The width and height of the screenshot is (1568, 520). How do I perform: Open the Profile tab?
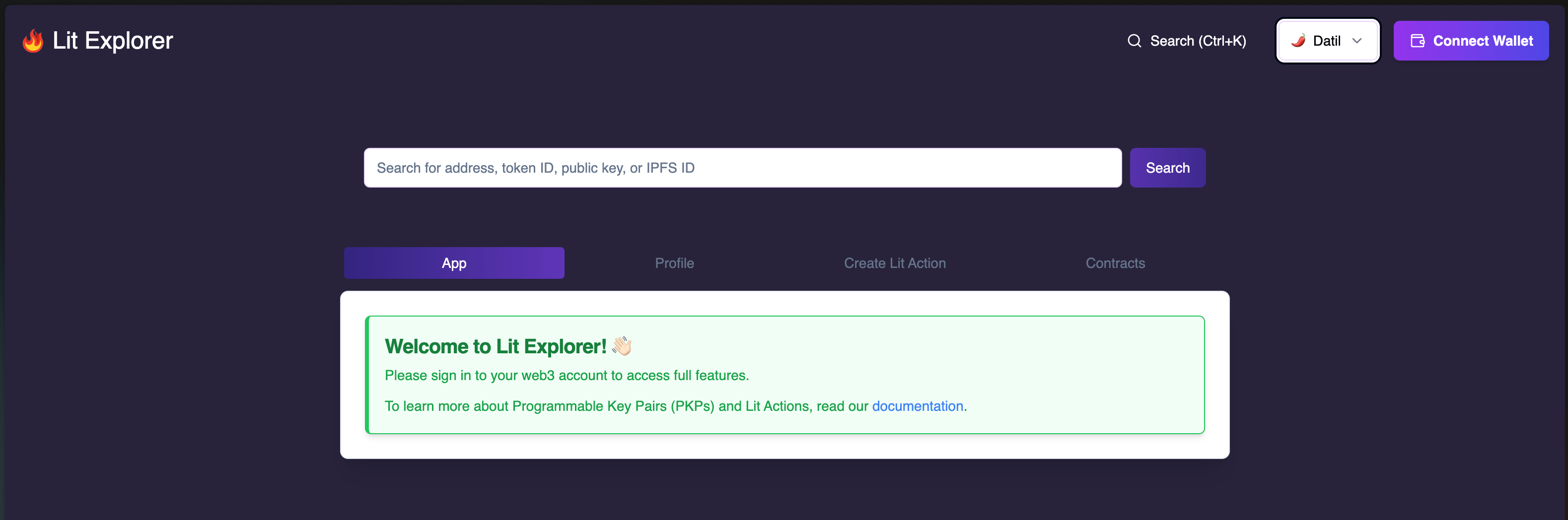(x=674, y=263)
